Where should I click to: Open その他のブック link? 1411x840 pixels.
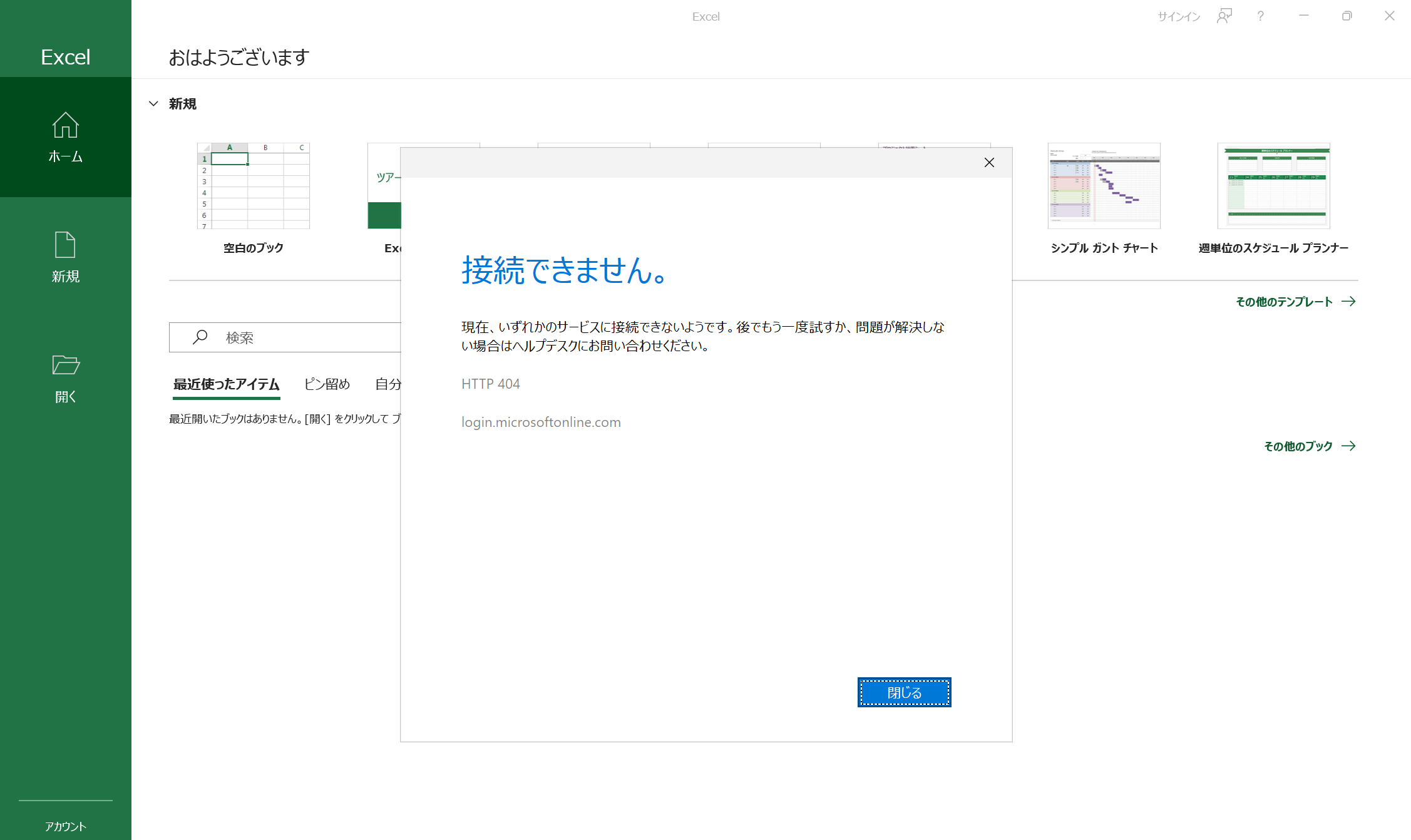1298,446
